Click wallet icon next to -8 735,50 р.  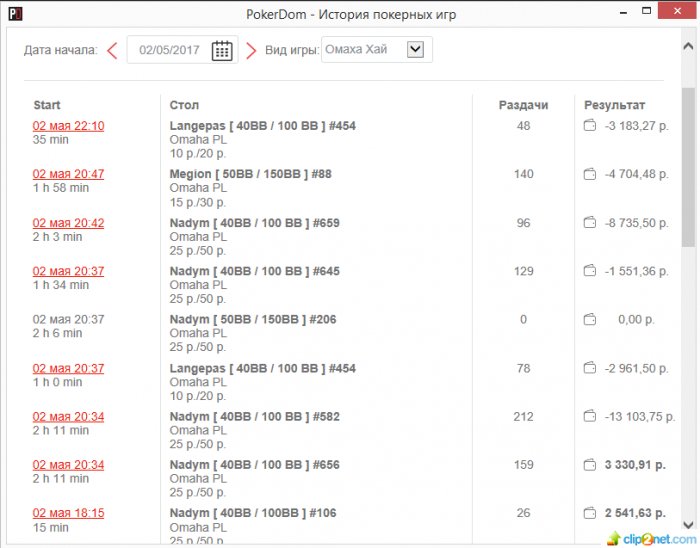(590, 222)
